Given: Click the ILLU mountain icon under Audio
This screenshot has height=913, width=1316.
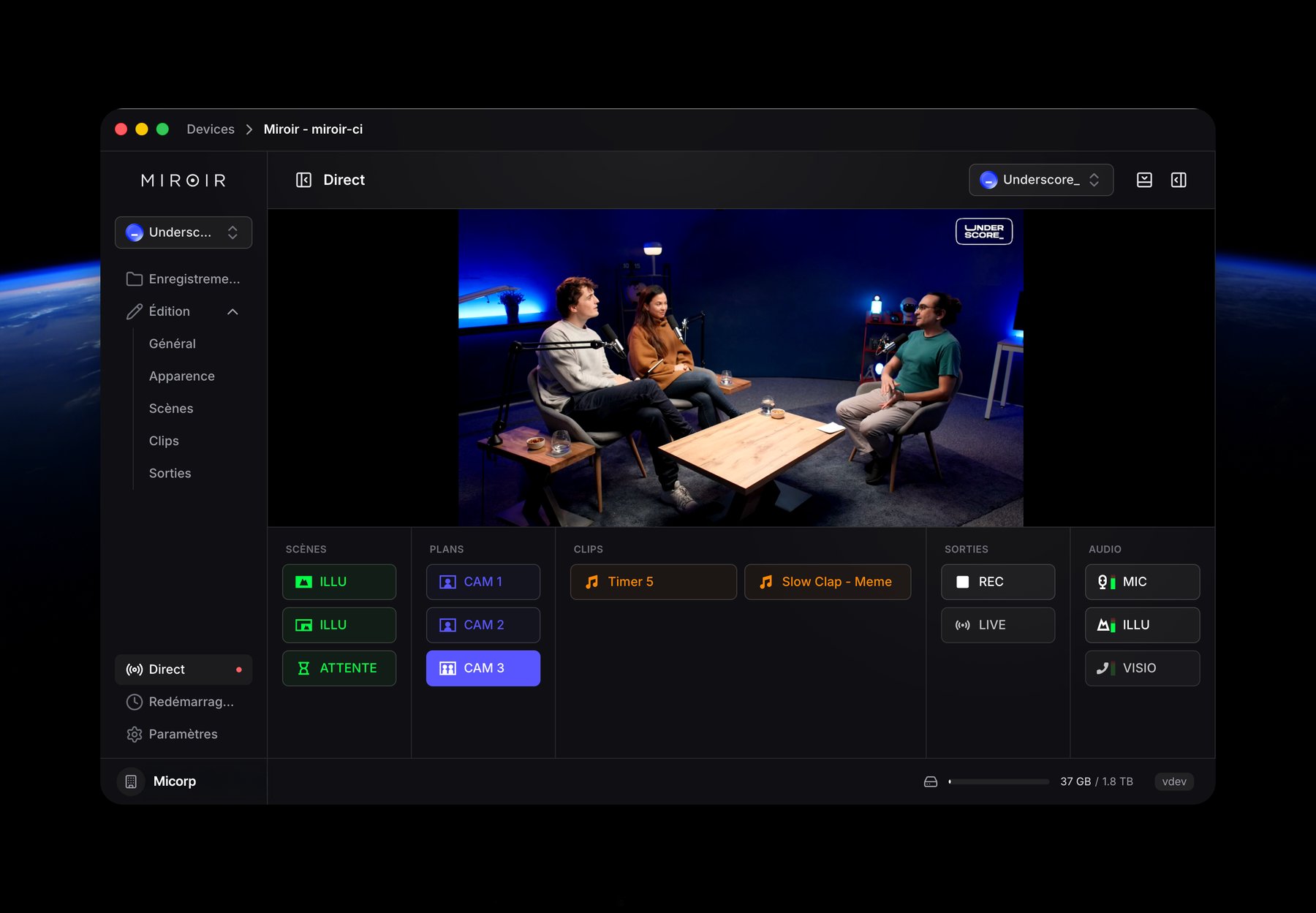Looking at the screenshot, I should 1105,625.
